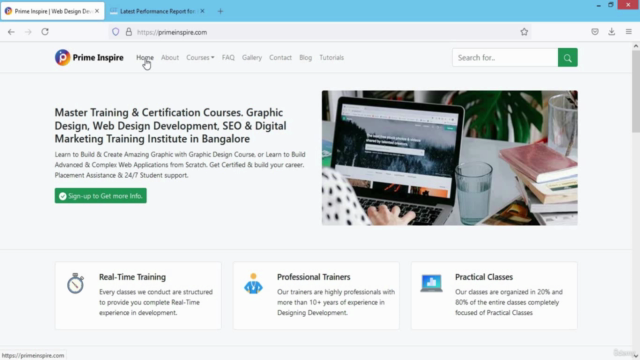Open the shield tracking protection icon
Viewport: 640px width, 360px height.
tap(116, 32)
